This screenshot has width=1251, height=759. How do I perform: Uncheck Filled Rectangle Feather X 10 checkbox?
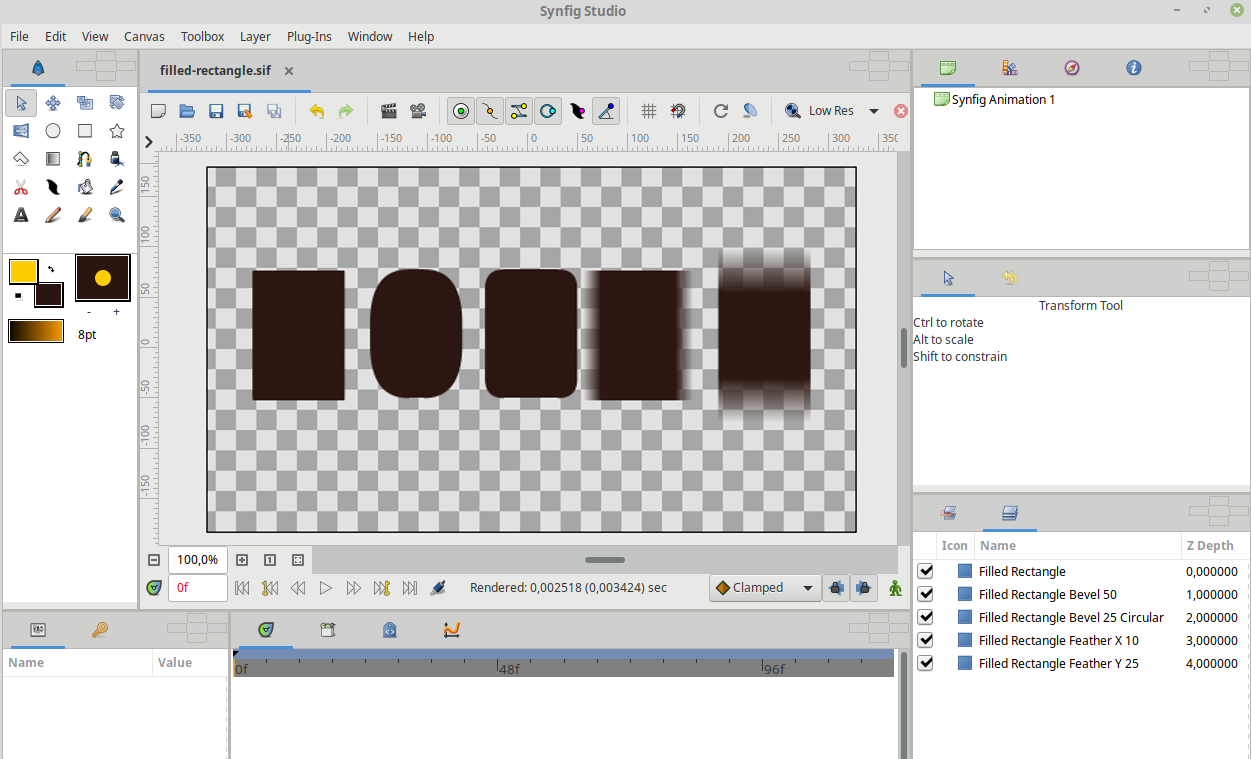[x=925, y=640]
